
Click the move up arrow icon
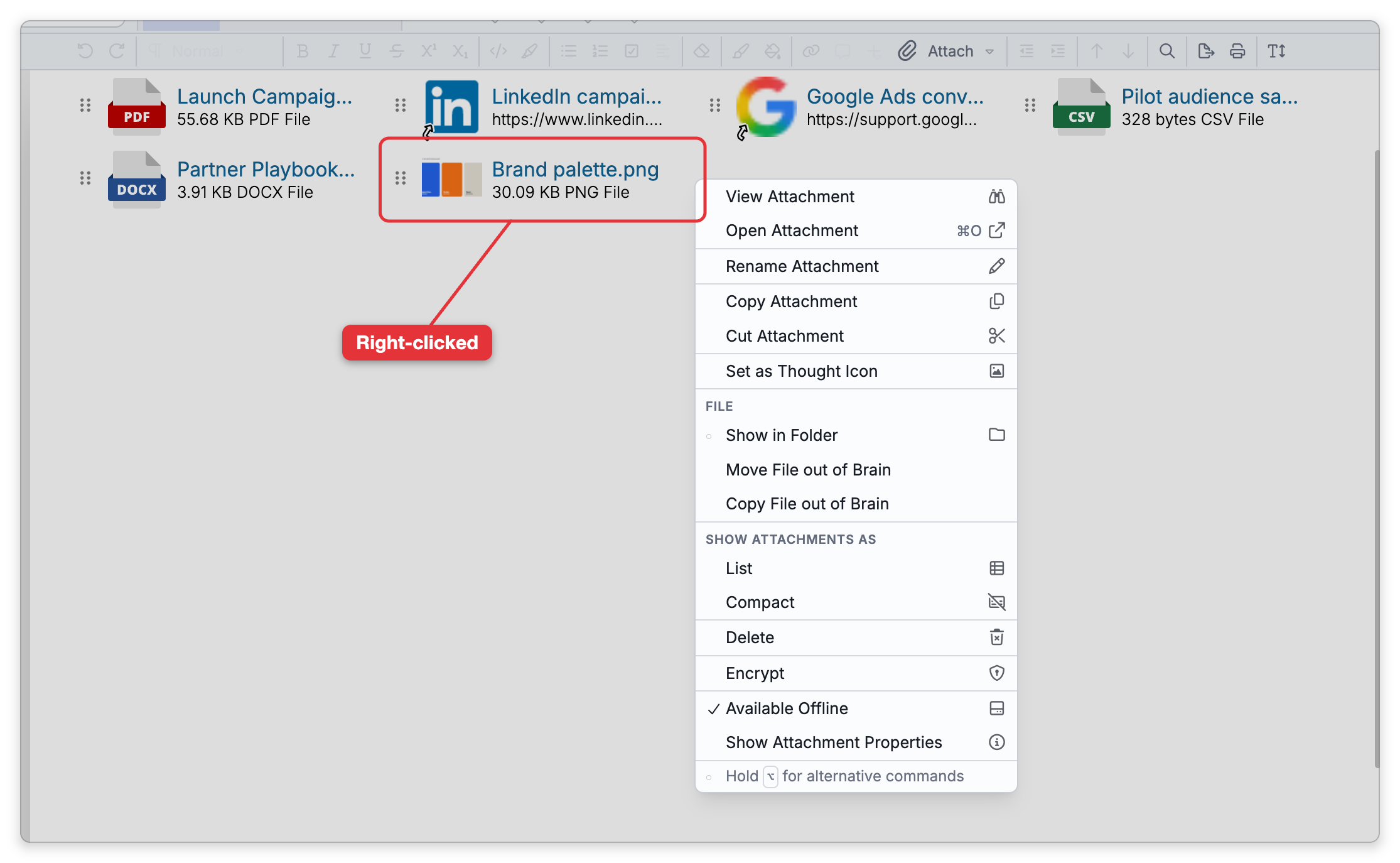click(x=1096, y=51)
